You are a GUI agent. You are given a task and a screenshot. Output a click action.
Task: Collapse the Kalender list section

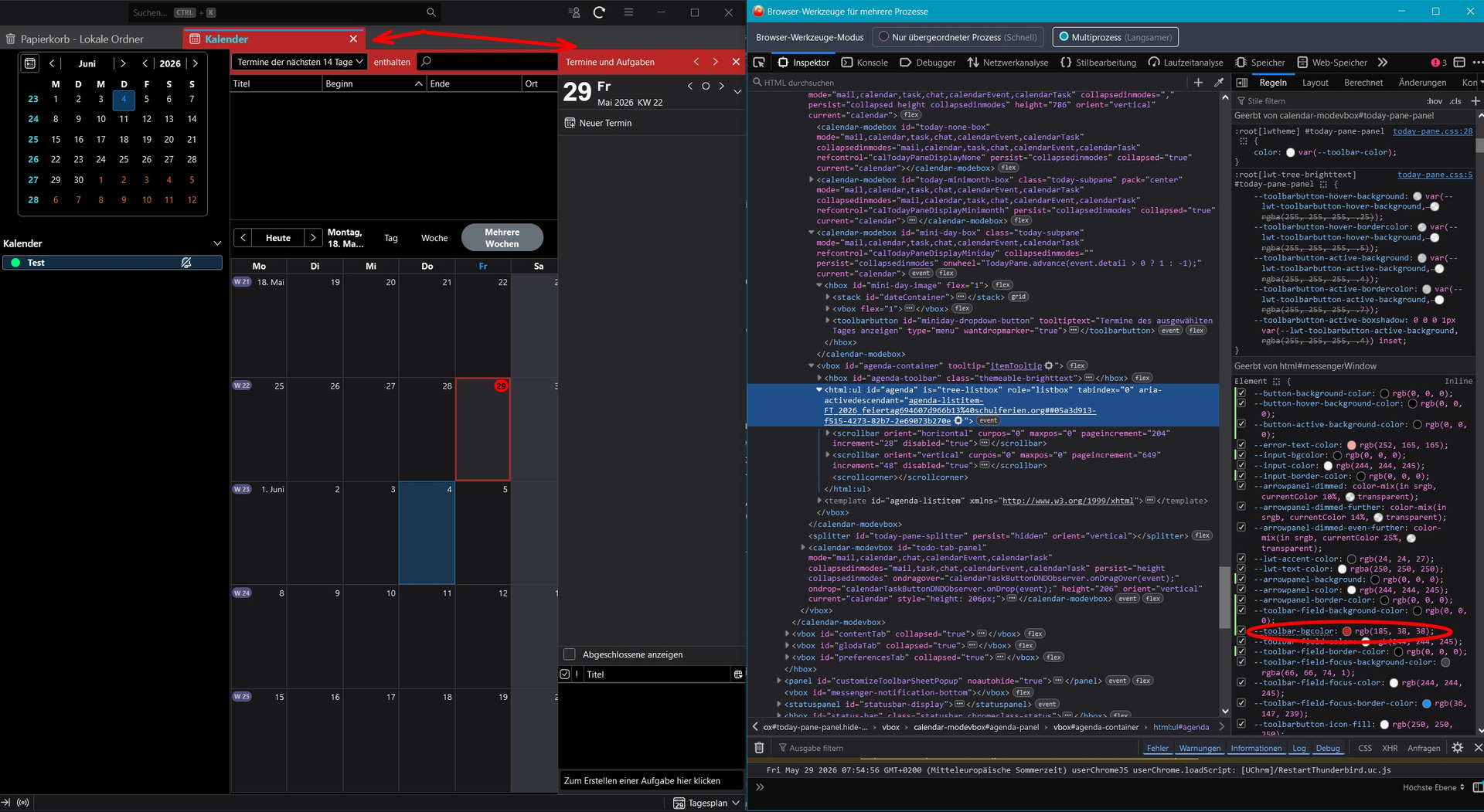pos(217,243)
